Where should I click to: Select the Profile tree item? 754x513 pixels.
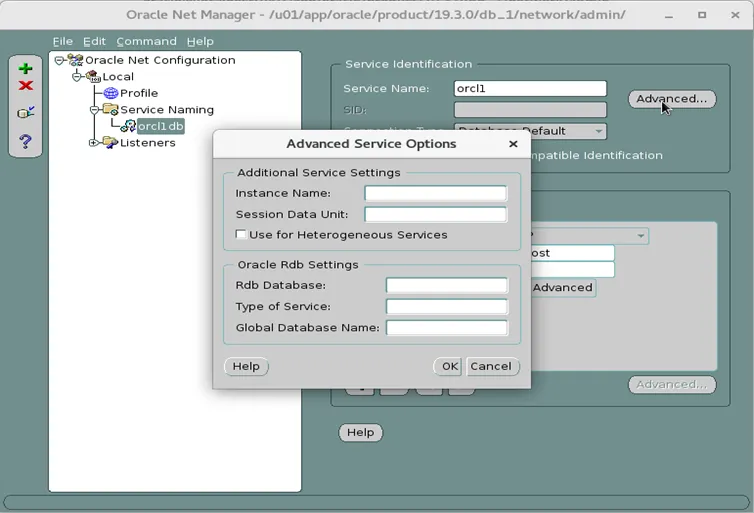[x=138, y=93]
